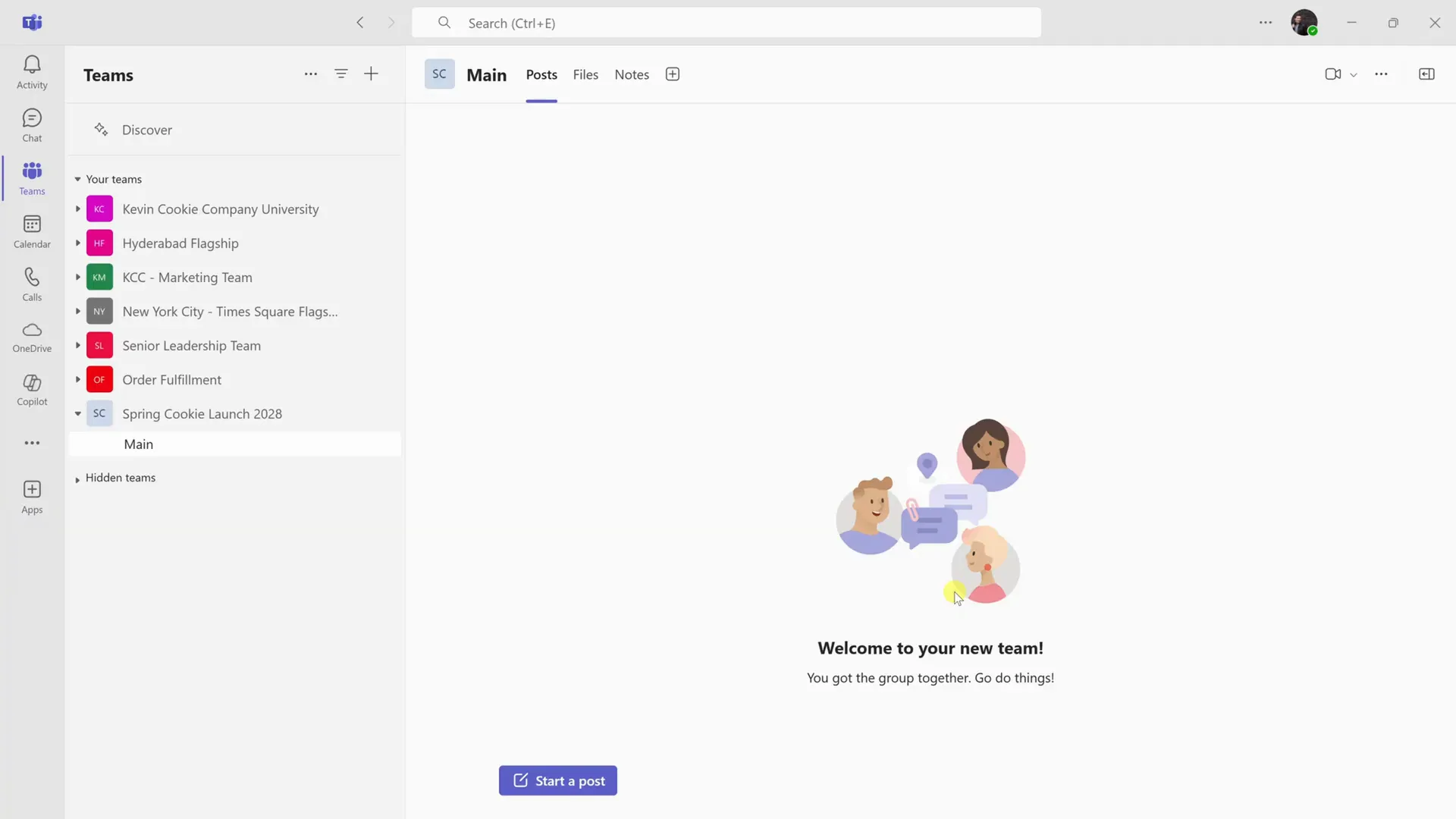Go back with the navigation arrow
Image resolution: width=1456 pixels, height=819 pixels.
coord(360,23)
